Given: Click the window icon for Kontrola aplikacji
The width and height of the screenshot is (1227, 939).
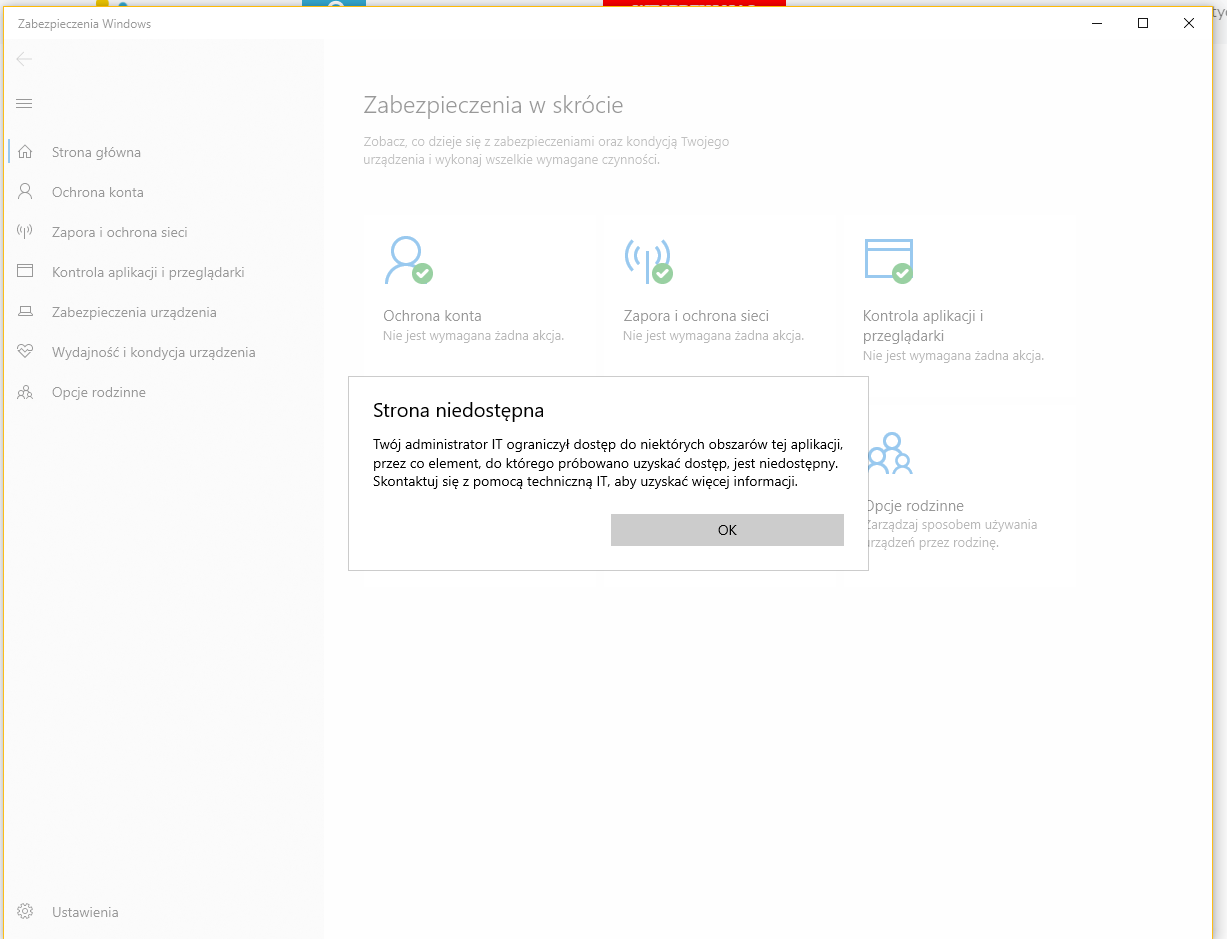Looking at the screenshot, I should click(x=25, y=272).
